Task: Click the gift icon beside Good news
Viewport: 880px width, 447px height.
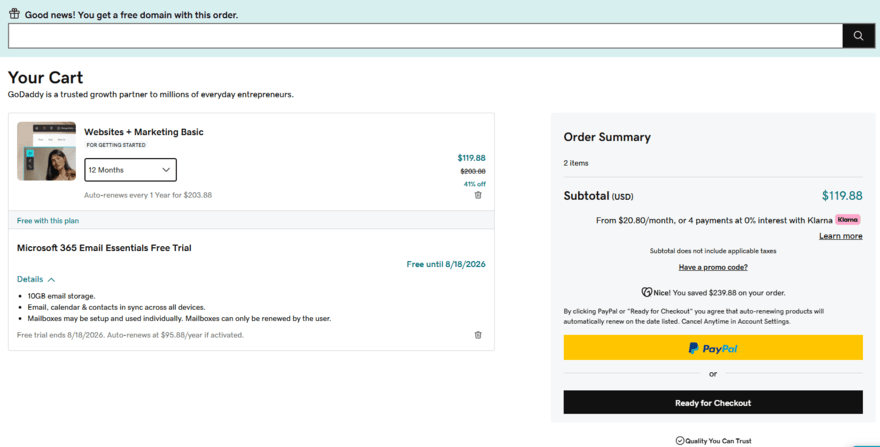Action: (15, 13)
